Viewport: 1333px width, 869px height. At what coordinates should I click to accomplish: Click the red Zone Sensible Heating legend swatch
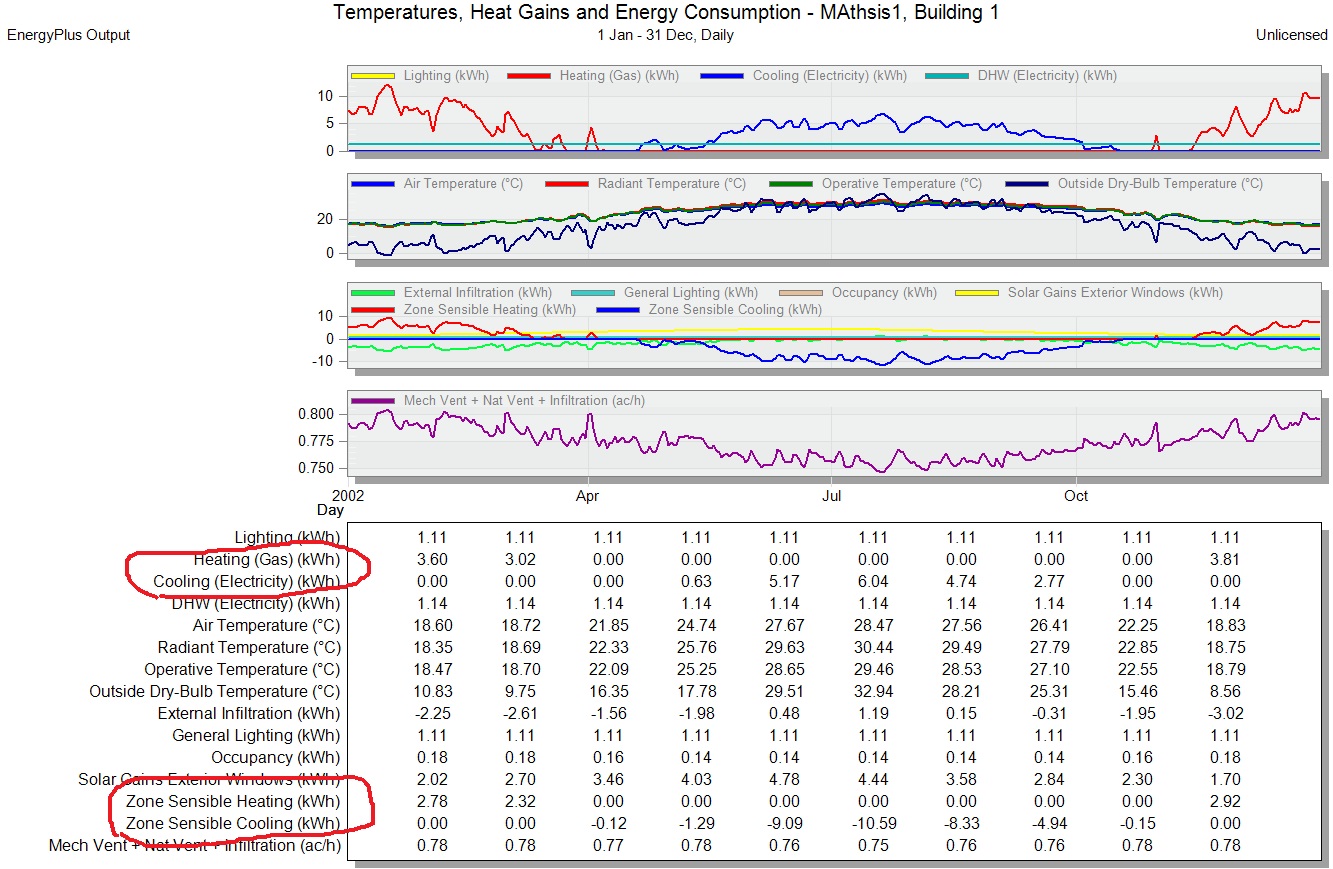(373, 310)
